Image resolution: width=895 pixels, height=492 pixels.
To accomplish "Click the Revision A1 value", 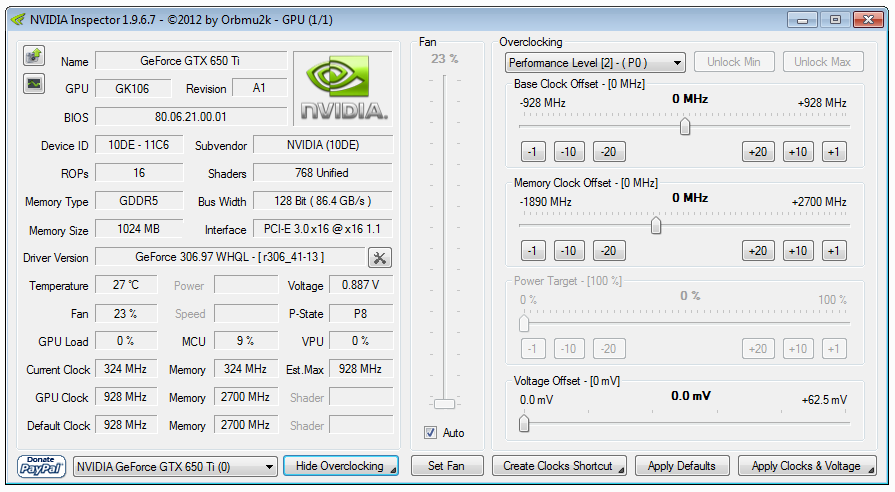I will 259,88.
